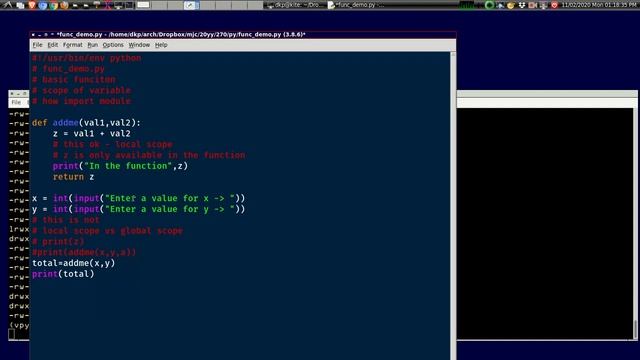Click the print("In the function",z) line
Image resolution: width=640 pixels, height=360 pixels.
click(x=120, y=166)
